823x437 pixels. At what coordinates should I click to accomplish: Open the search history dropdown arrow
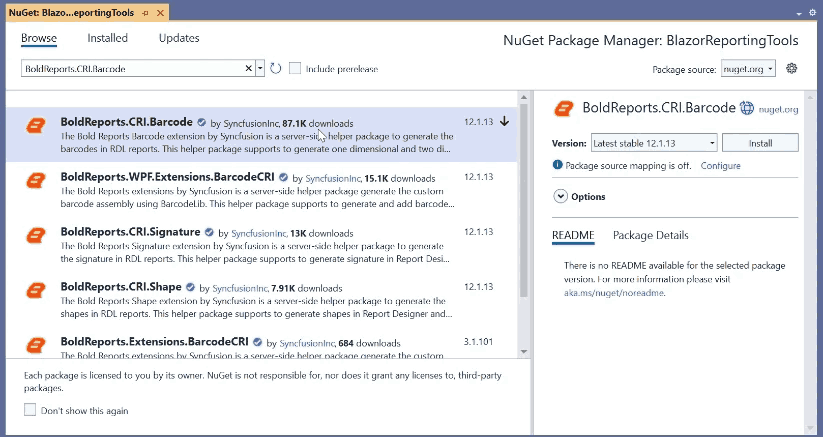click(260, 68)
